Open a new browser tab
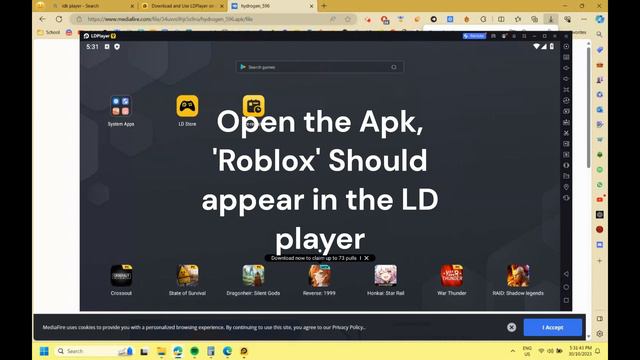Viewport: 640px width, 360px height. coord(324,6)
